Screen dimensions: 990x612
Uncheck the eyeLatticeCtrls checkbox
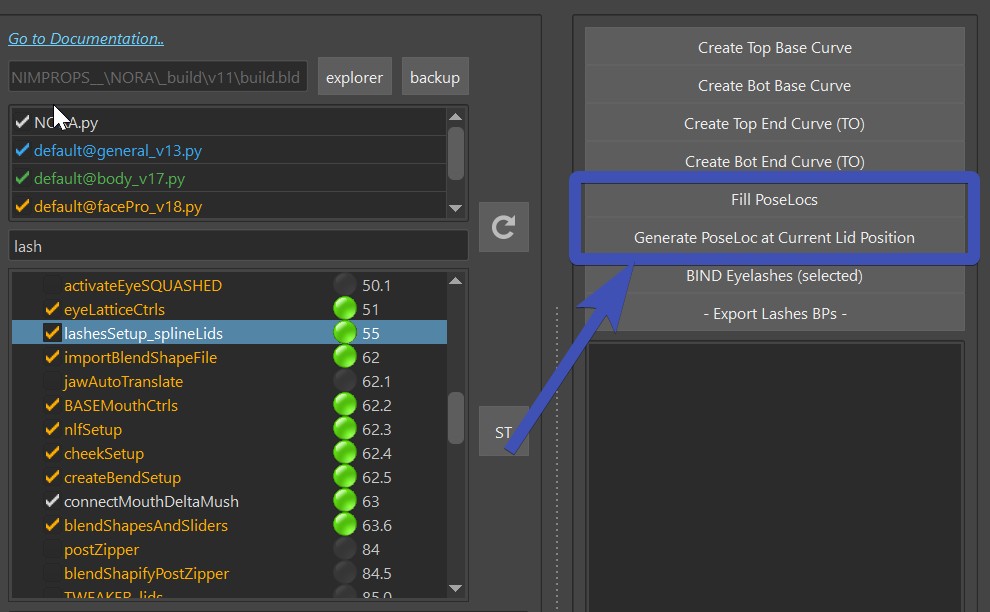click(x=52, y=309)
